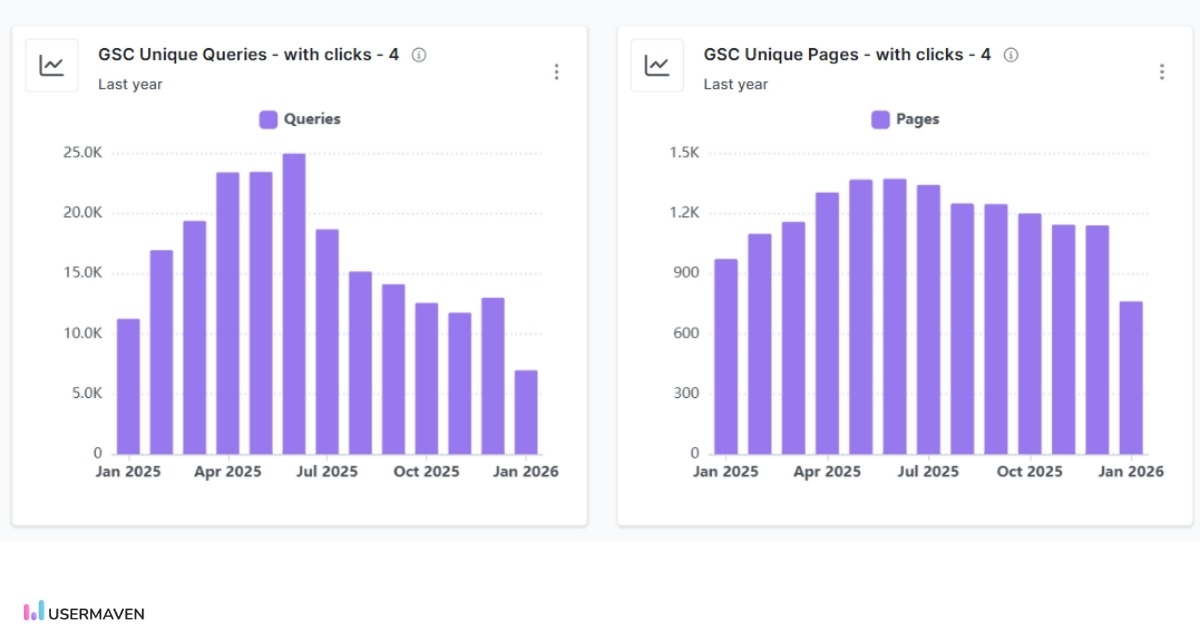Click the Usermaven logo at bottom left

82,613
